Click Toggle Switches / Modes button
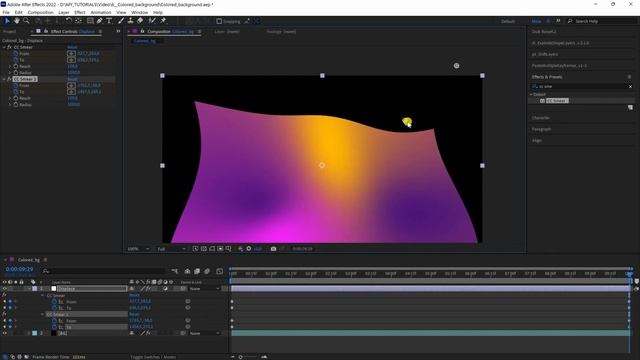The width and height of the screenshot is (640, 360). click(153, 357)
